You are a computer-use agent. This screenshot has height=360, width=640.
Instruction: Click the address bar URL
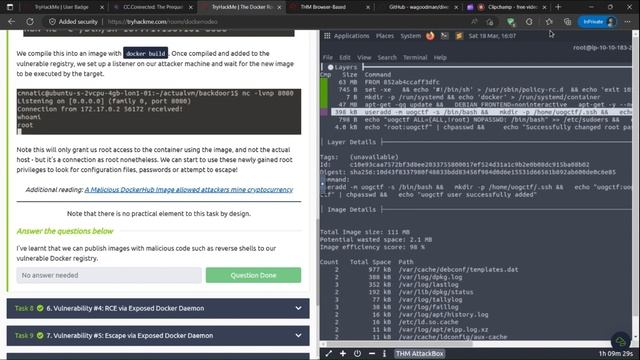(x=162, y=22)
